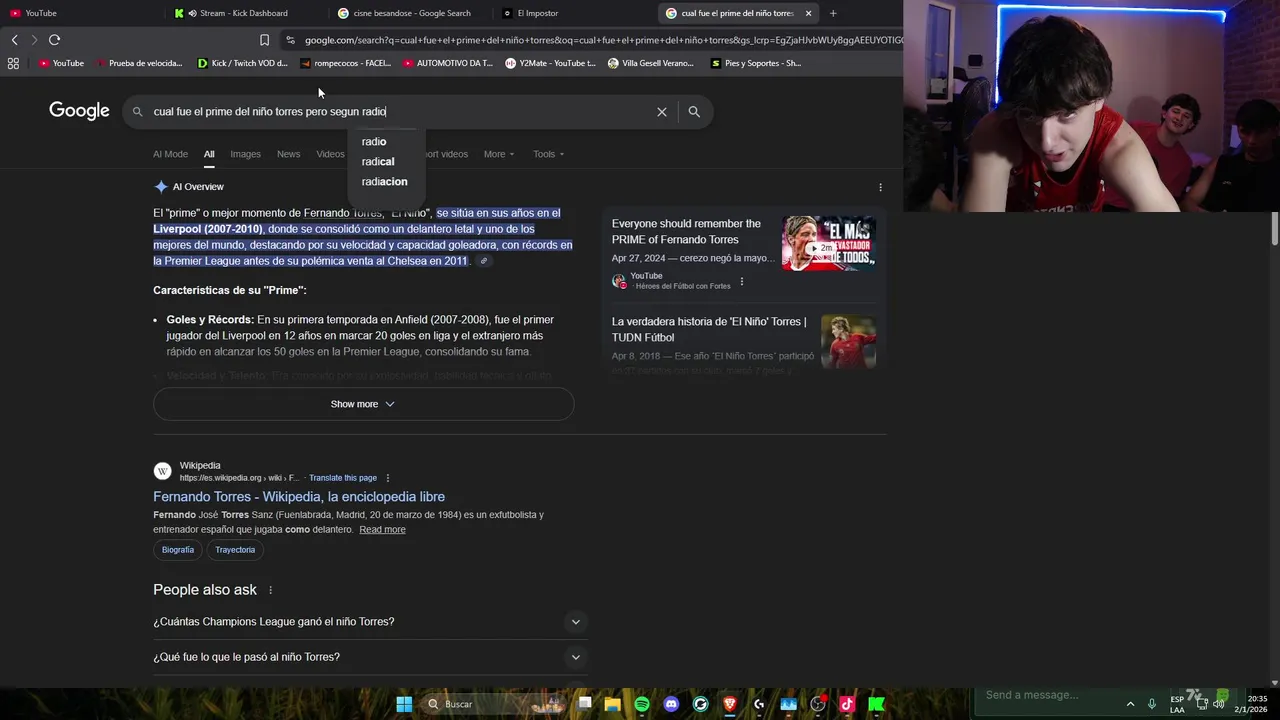
Task: Click the Fernando Torres video thumbnail
Action: pos(829,243)
